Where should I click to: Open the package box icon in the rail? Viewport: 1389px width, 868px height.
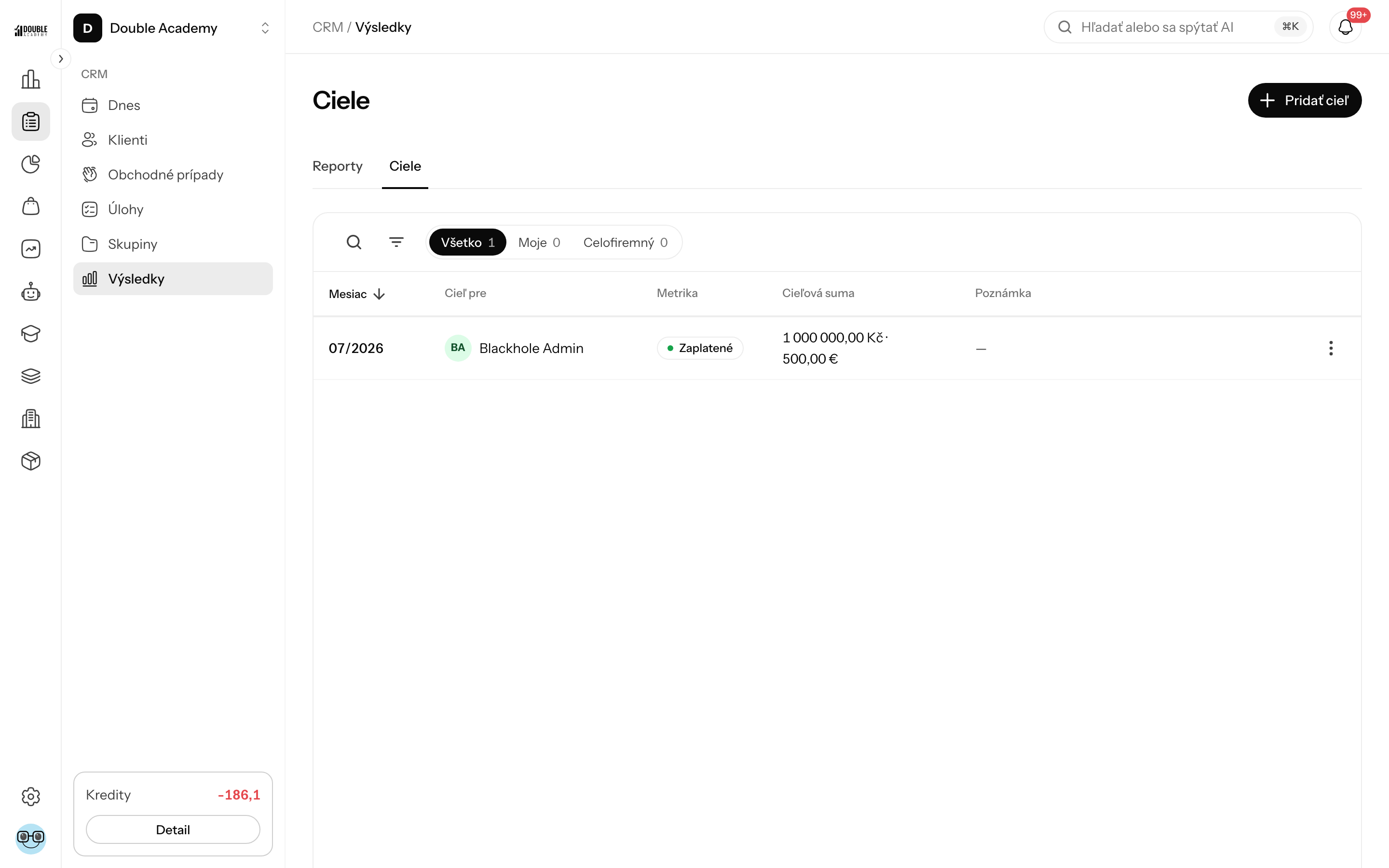pos(30,461)
